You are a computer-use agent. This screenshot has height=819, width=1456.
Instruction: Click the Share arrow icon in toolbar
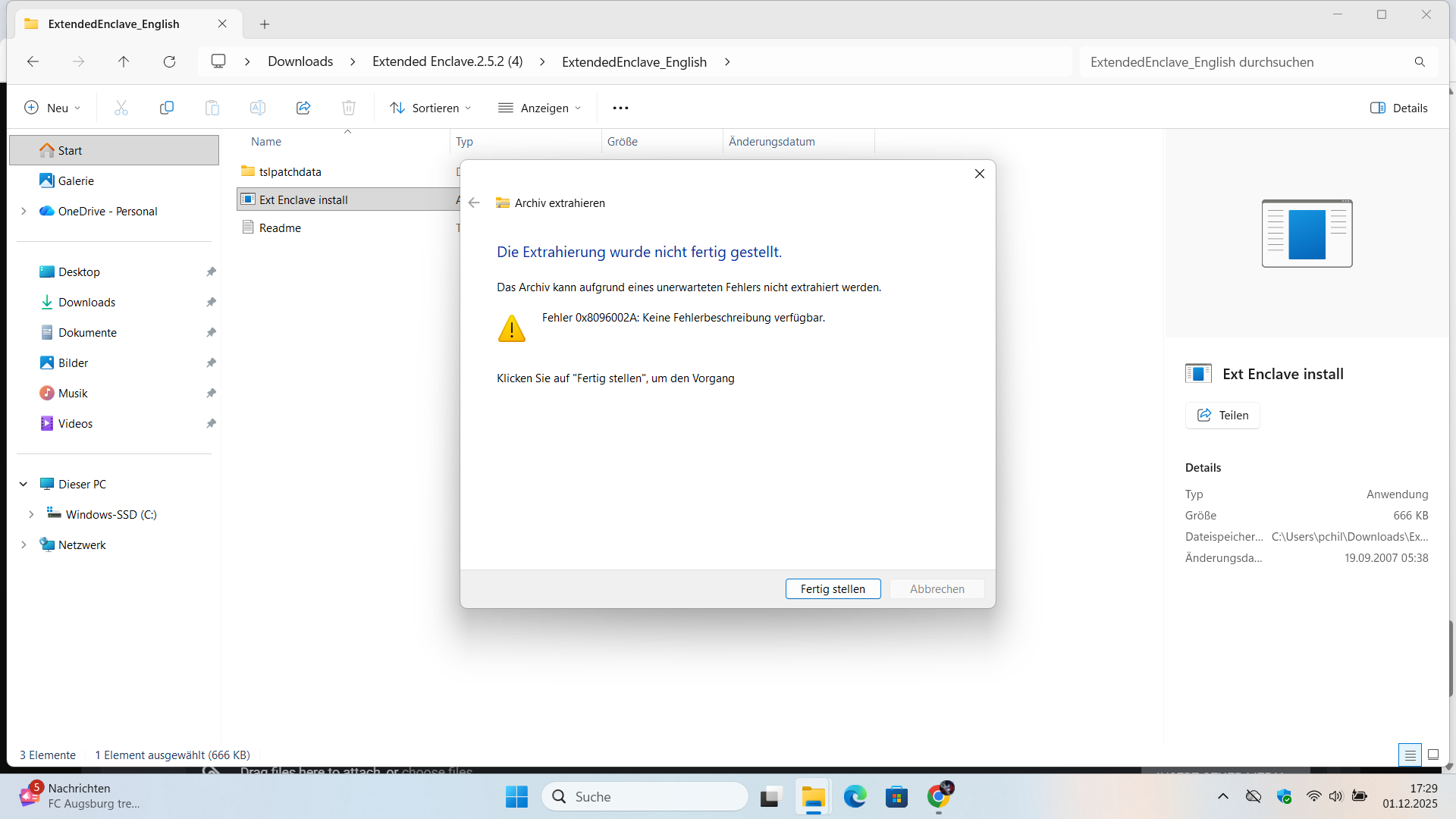303,108
